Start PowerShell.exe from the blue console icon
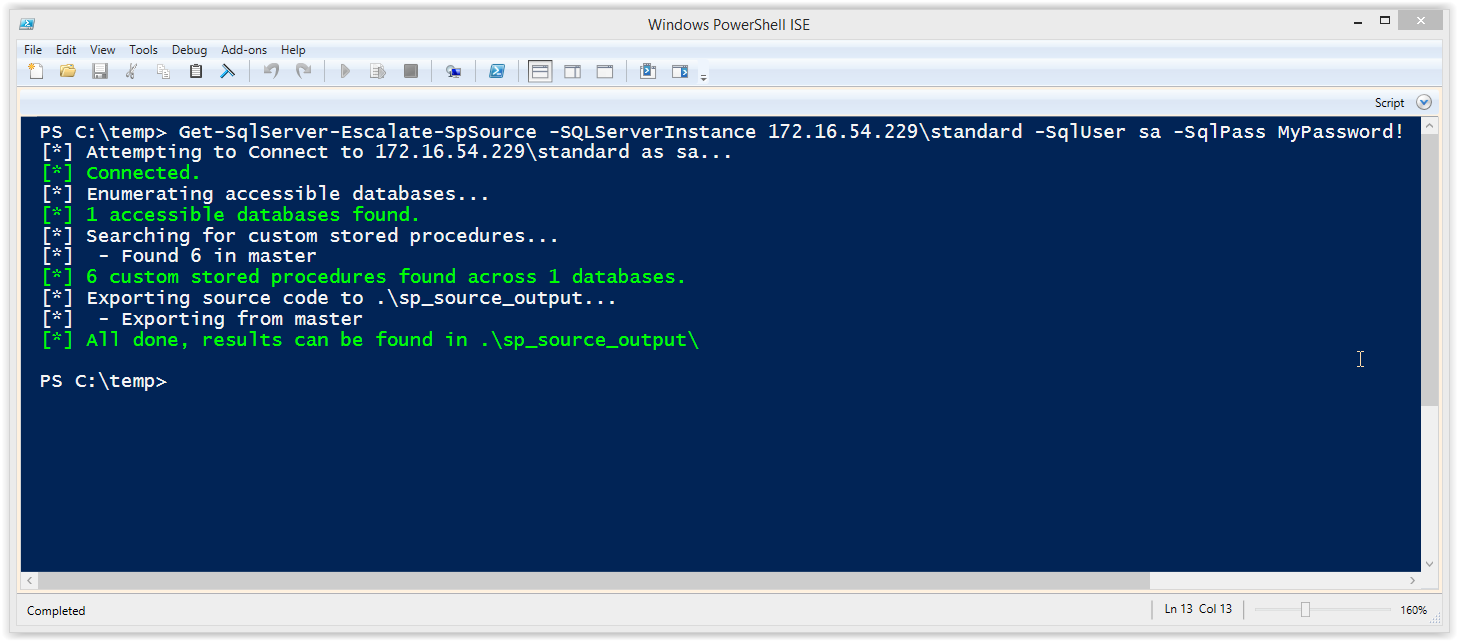 tap(496, 71)
